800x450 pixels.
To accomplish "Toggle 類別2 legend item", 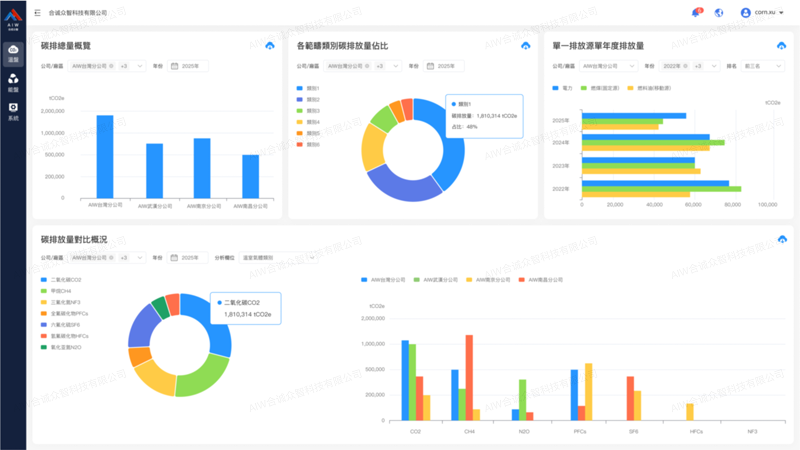I will pyautogui.click(x=308, y=99).
